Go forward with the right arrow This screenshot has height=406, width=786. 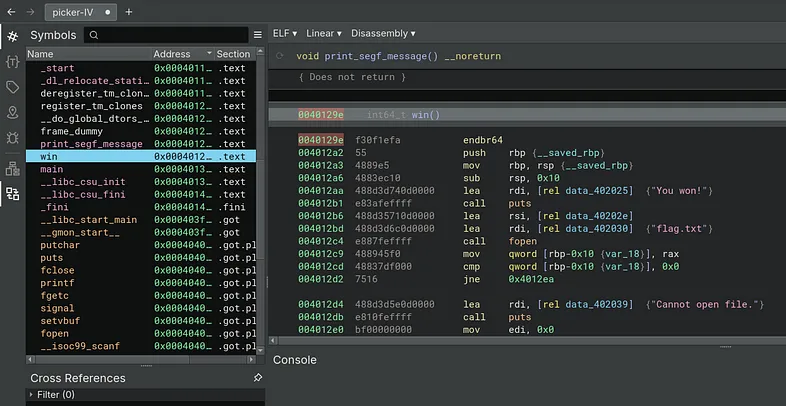pos(30,12)
